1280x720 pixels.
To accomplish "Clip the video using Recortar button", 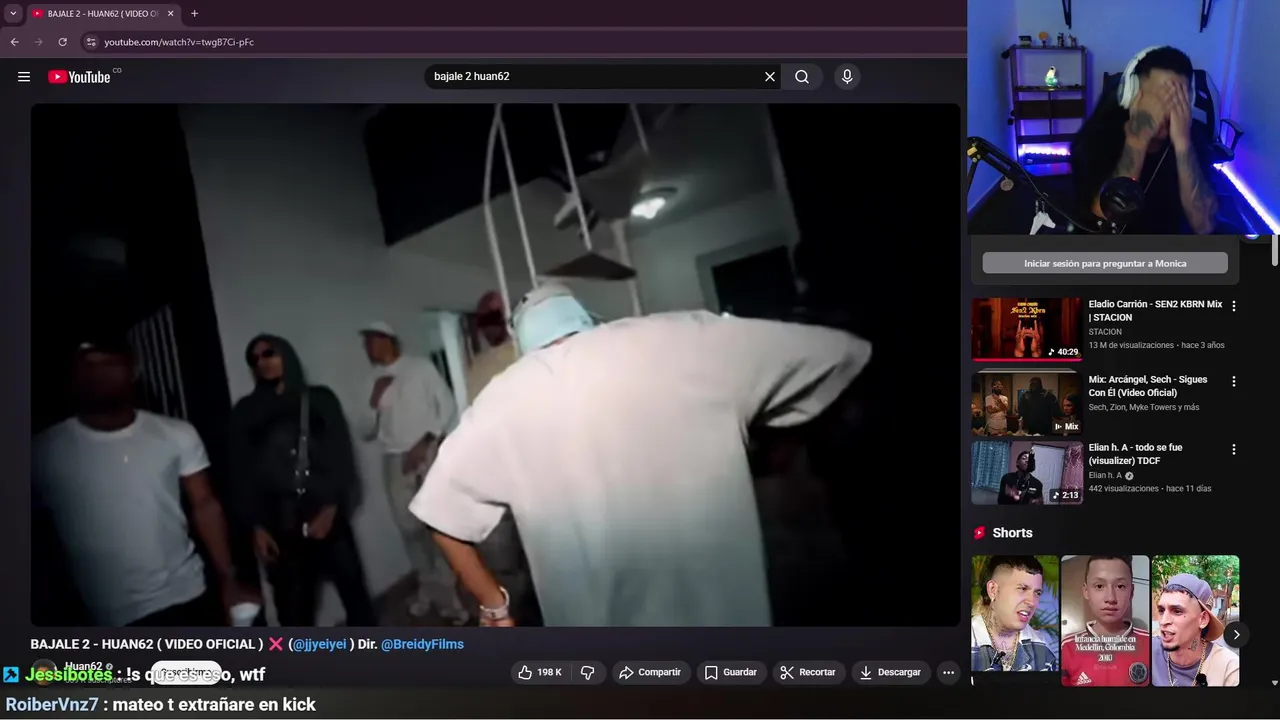I will 808,672.
